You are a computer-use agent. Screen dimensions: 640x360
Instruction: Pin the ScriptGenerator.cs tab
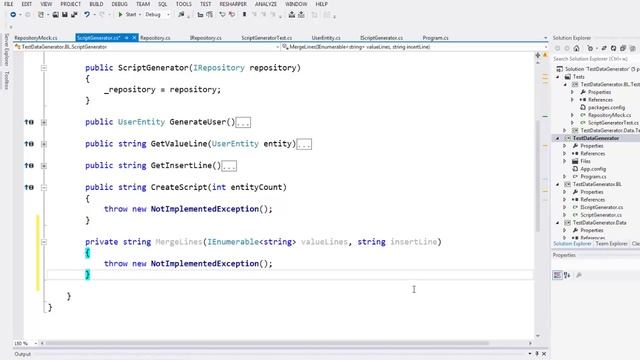click(127, 38)
